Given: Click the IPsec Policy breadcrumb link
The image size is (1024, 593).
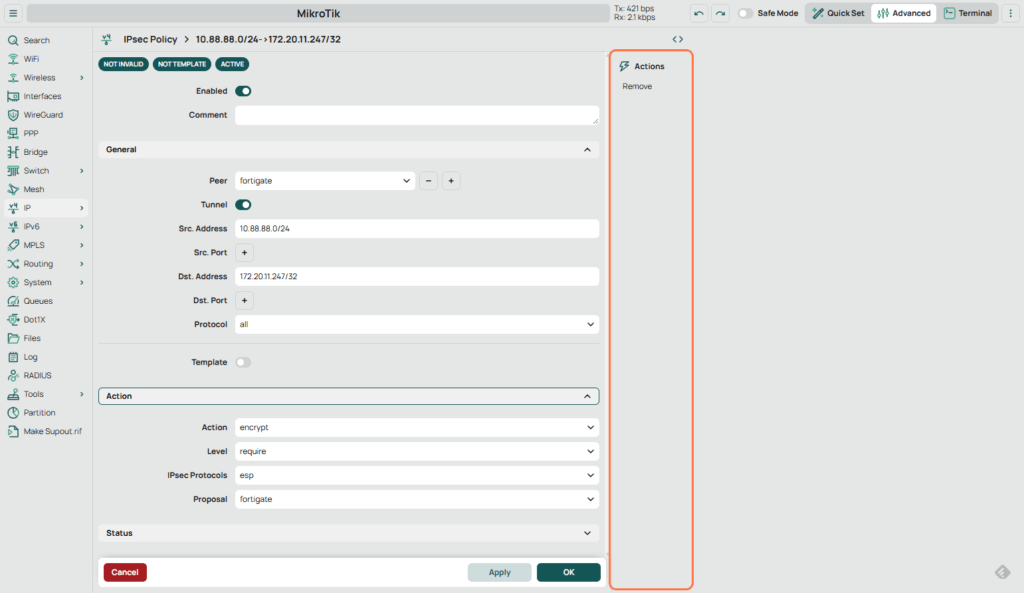Looking at the screenshot, I should pyautogui.click(x=150, y=39).
